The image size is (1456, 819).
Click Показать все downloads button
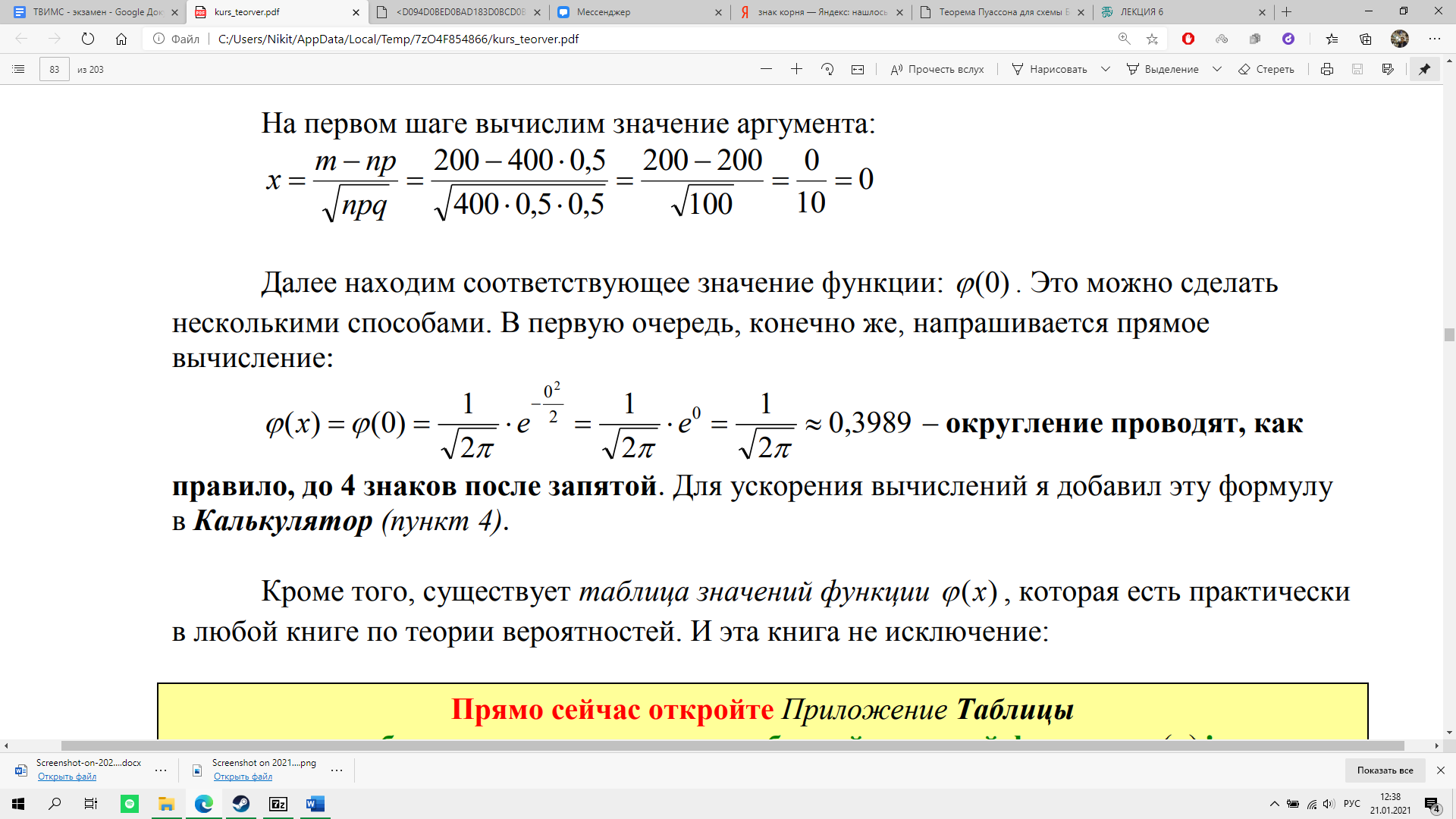(x=1385, y=770)
